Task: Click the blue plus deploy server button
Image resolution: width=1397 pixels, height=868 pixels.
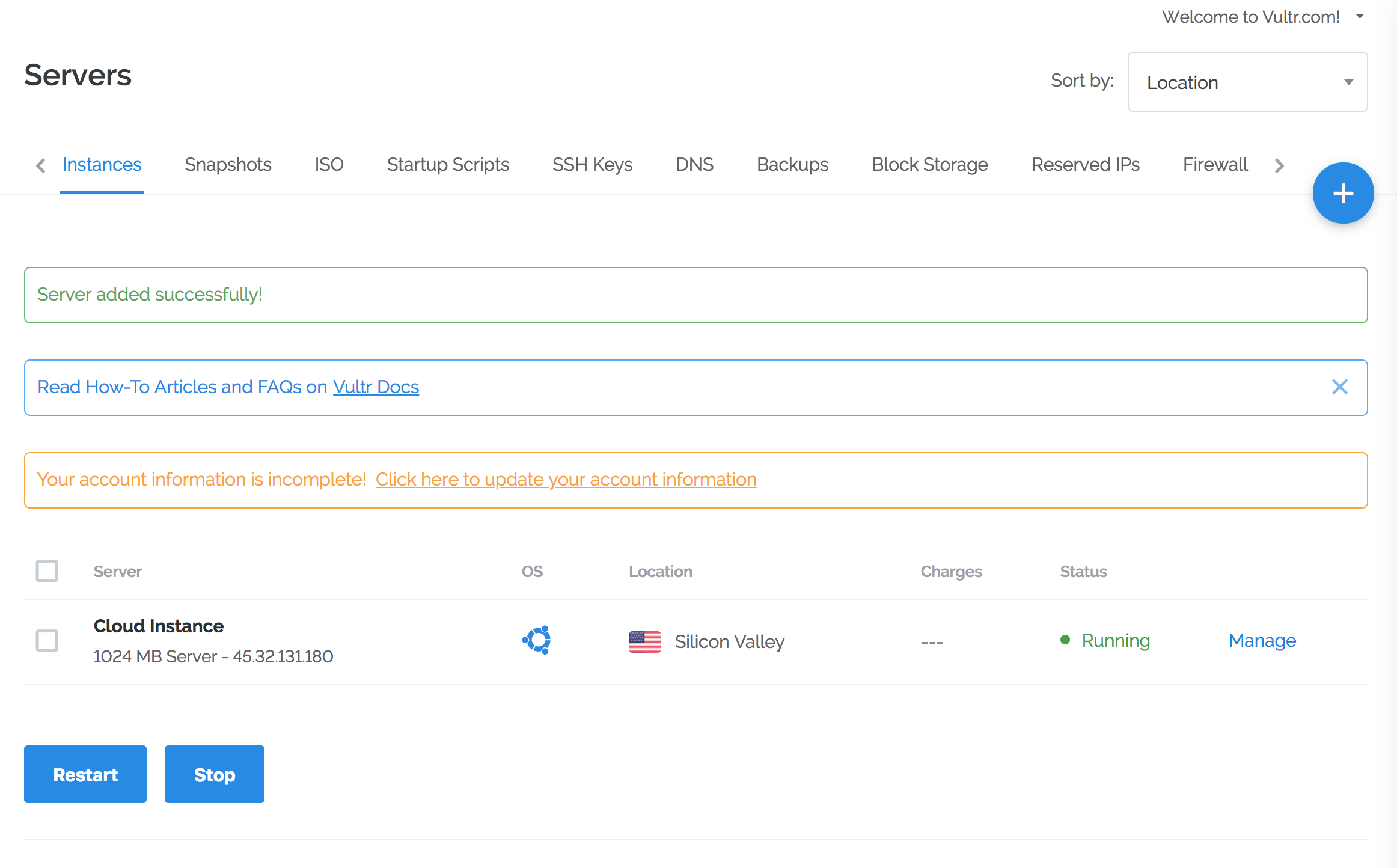Action: (1343, 193)
